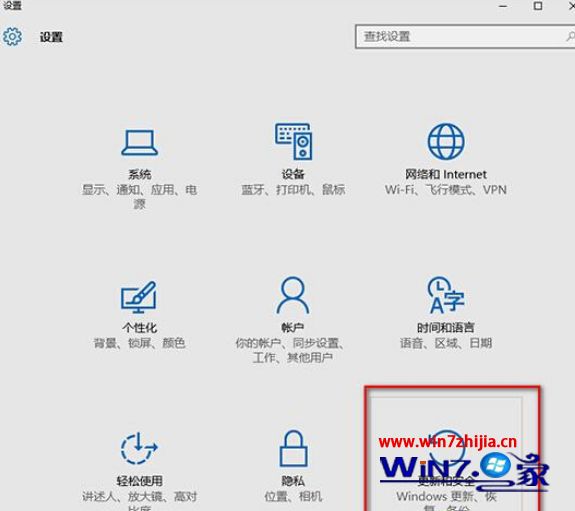Open the 帐户 person icon

[x=293, y=295]
